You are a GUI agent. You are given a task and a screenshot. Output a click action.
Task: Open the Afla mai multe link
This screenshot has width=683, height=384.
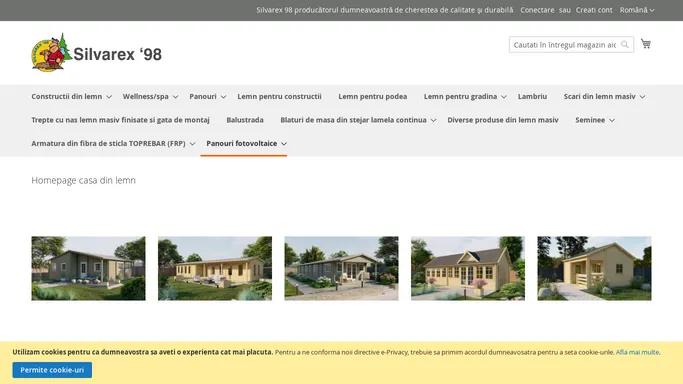pos(637,352)
